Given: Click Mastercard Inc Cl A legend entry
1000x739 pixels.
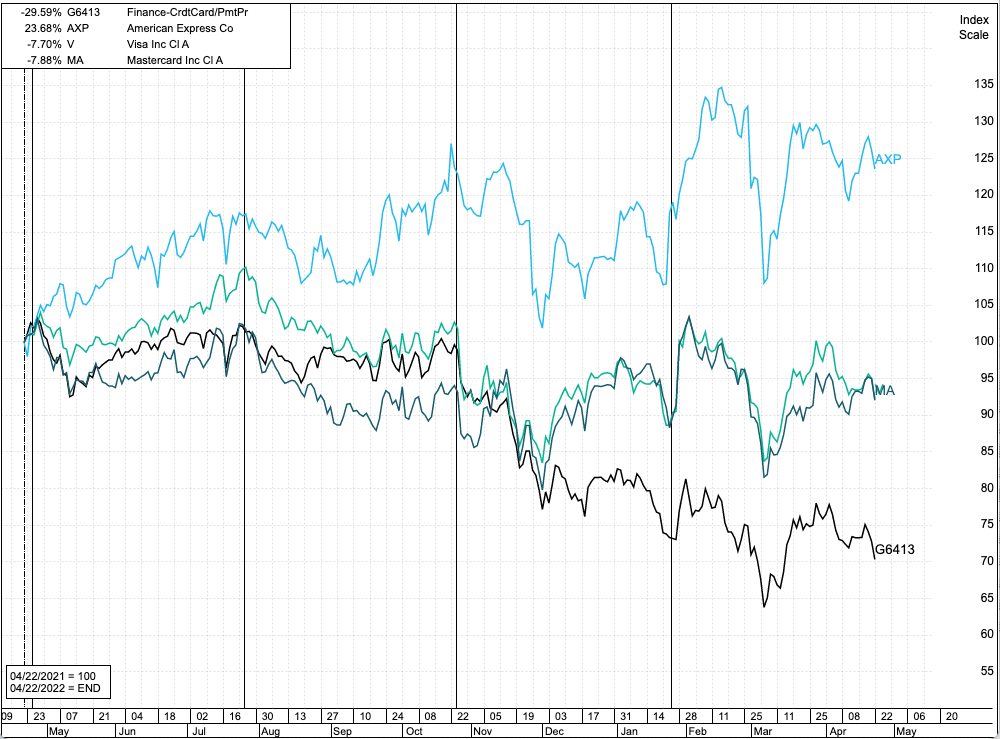Looking at the screenshot, I should point(175,60).
